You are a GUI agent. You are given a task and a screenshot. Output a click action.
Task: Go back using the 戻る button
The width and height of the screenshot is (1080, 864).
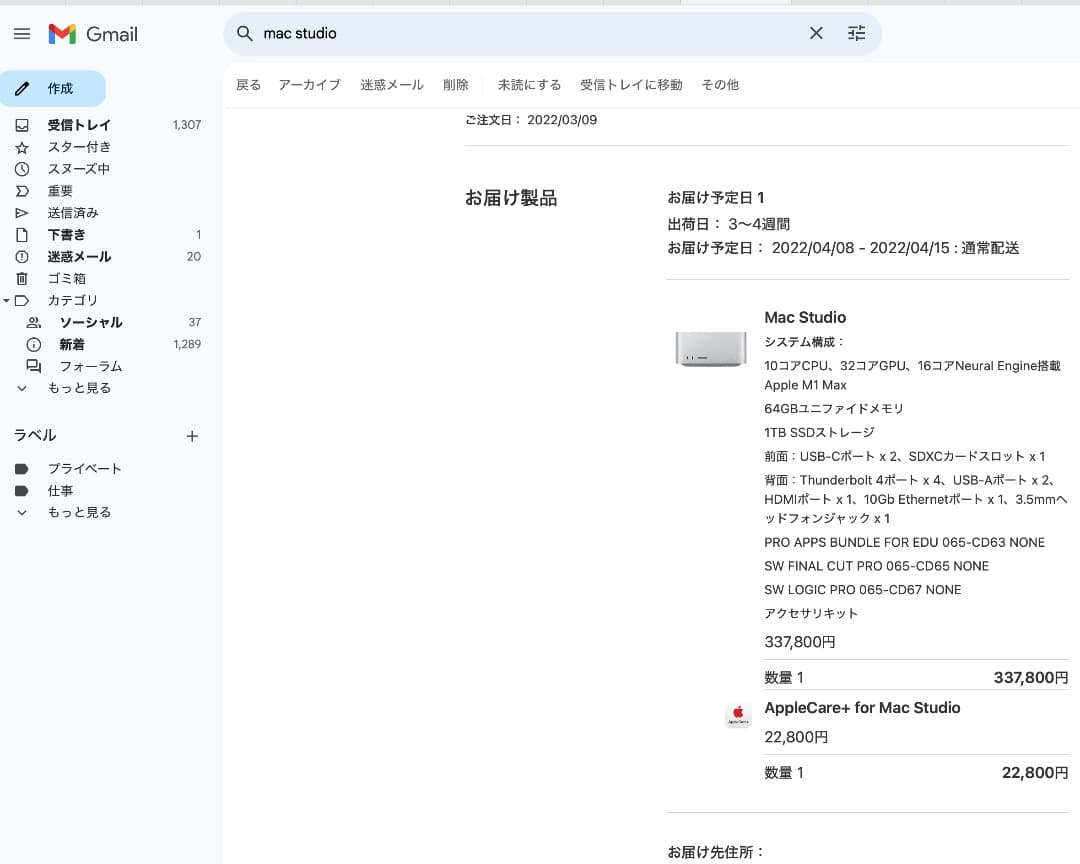point(248,85)
